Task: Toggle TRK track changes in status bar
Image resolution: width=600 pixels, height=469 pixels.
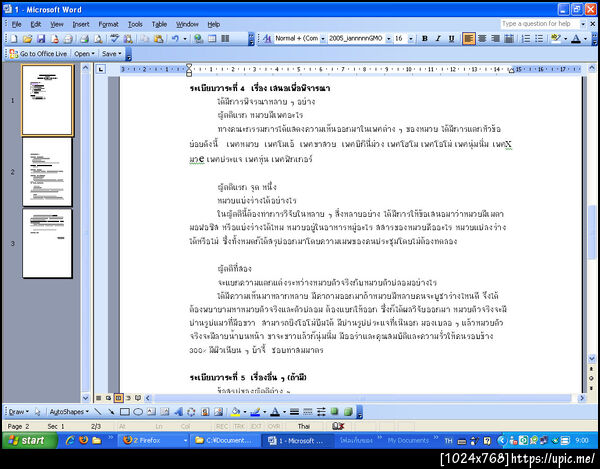Action: point(239,426)
